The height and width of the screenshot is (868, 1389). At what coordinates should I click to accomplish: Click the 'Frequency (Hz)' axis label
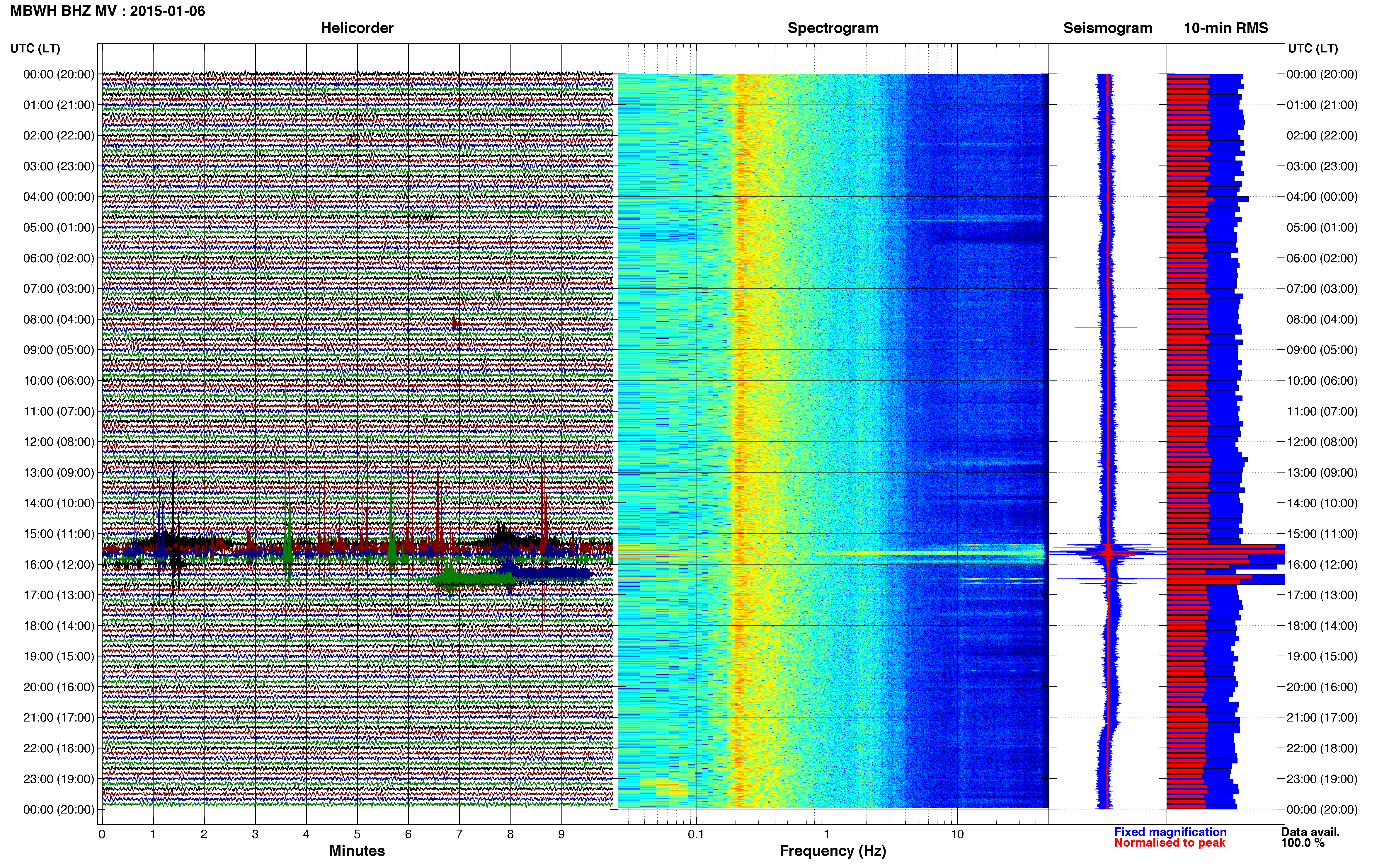coord(833,851)
